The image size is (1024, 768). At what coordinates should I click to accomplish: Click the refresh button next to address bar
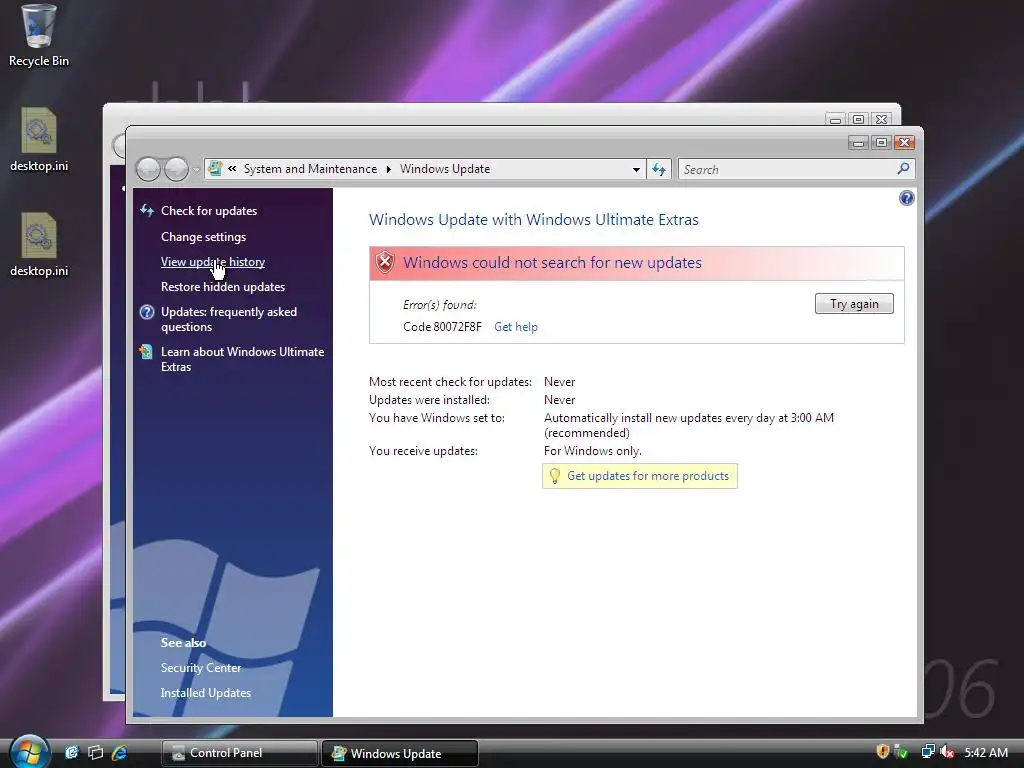tap(658, 169)
